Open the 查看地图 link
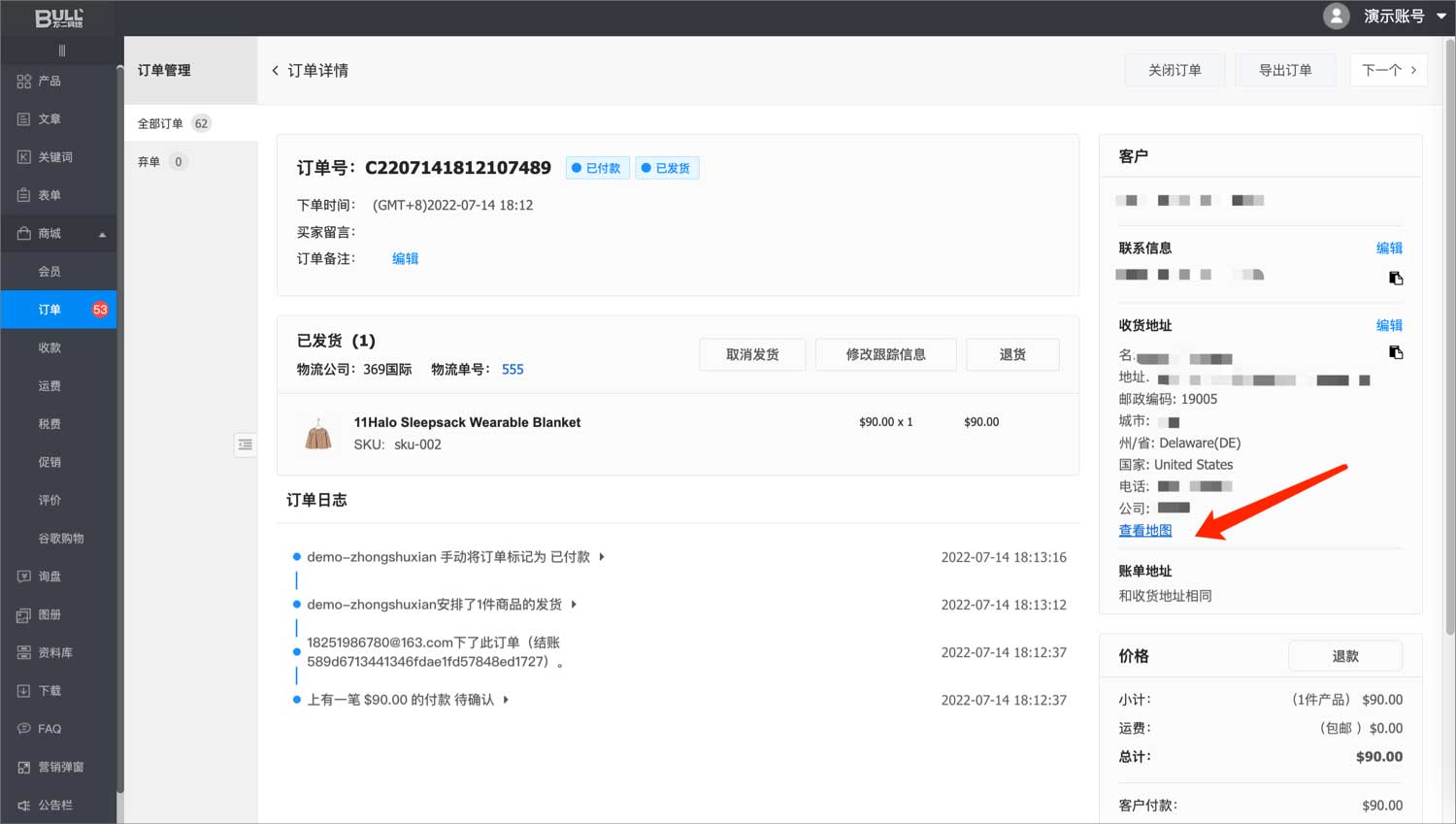The height and width of the screenshot is (824, 1456). [1144, 531]
